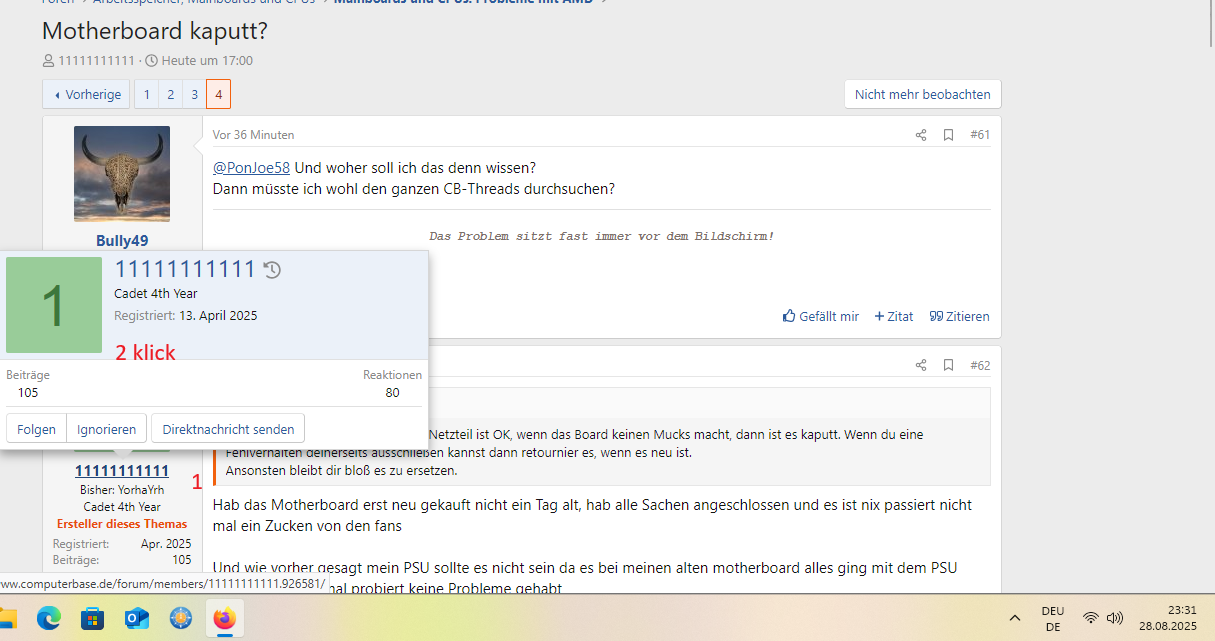The image size is (1215, 641).
Task: Click 'Motherboard kaputt?' thread title
Action: (x=155, y=31)
